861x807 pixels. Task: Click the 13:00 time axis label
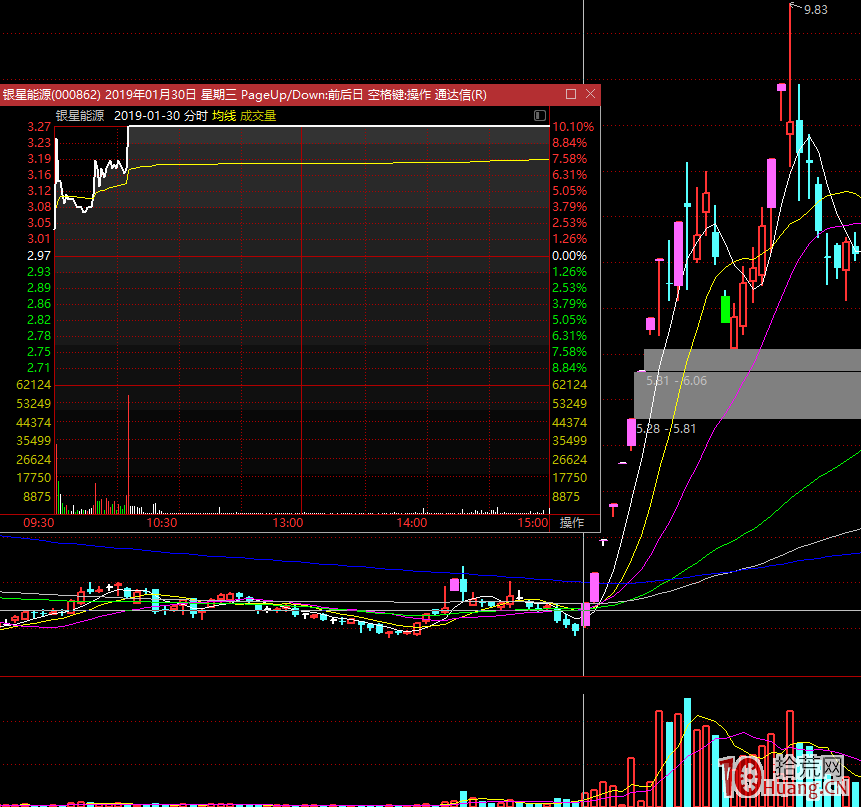click(288, 523)
